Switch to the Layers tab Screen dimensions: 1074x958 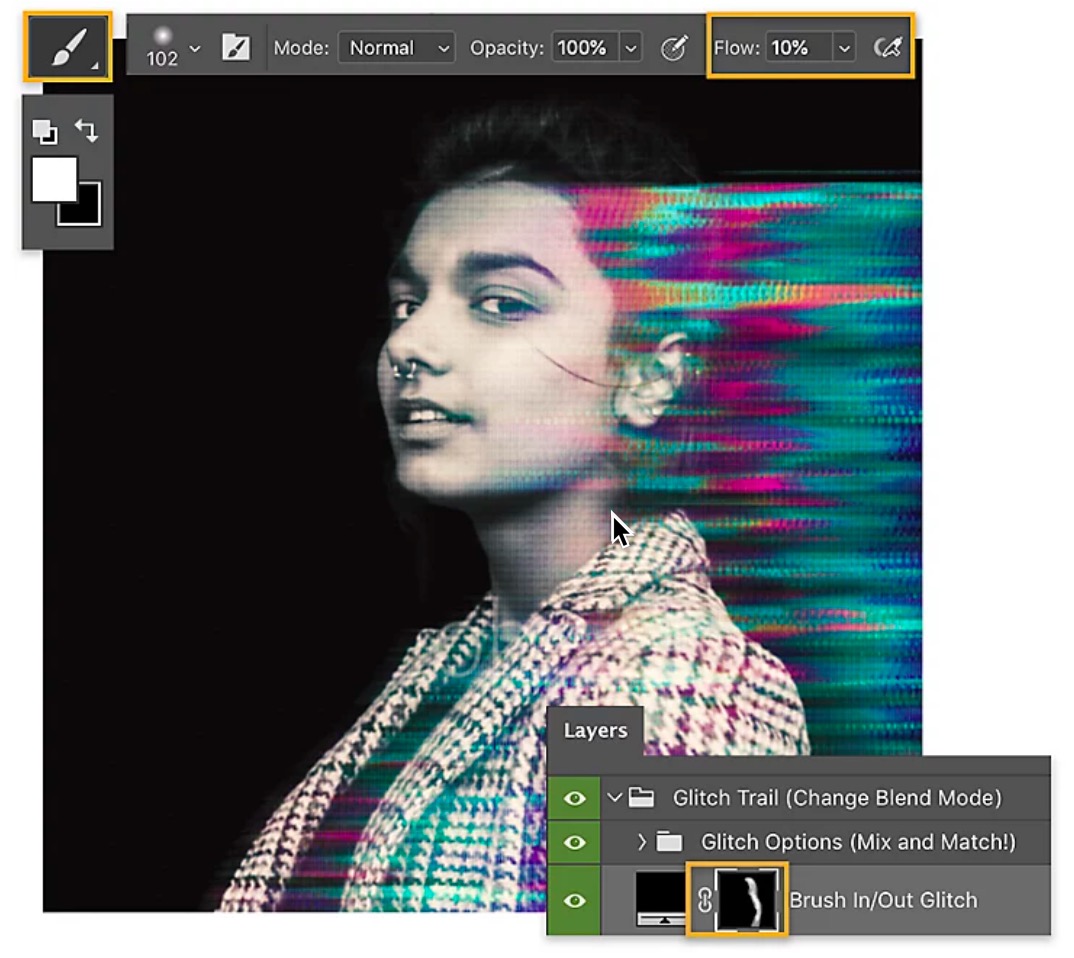coord(595,731)
